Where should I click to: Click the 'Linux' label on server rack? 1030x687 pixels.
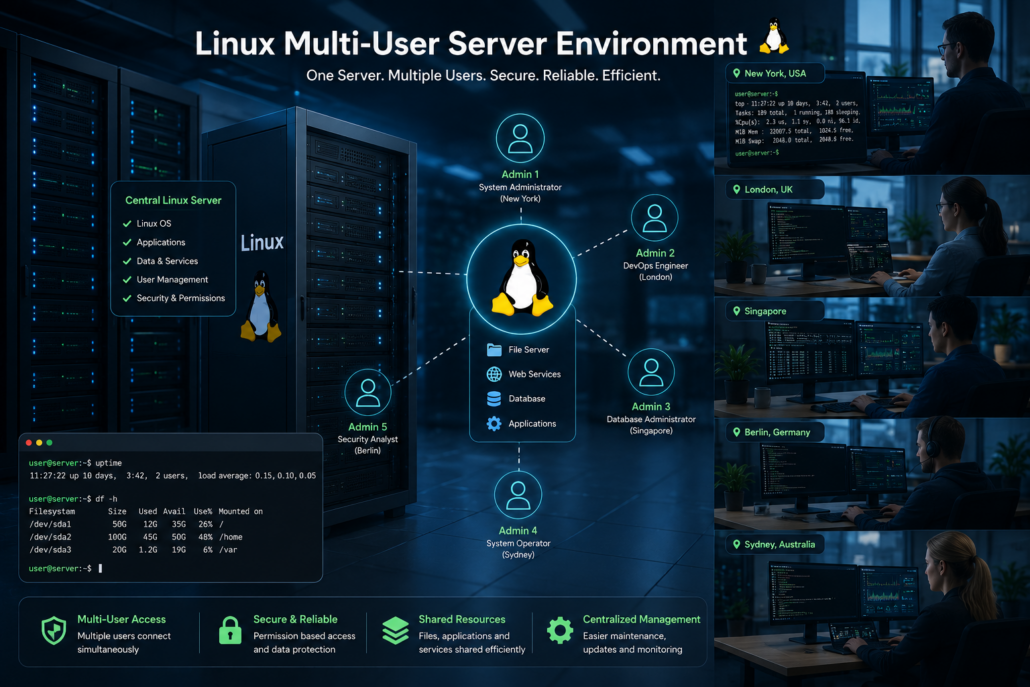point(262,243)
